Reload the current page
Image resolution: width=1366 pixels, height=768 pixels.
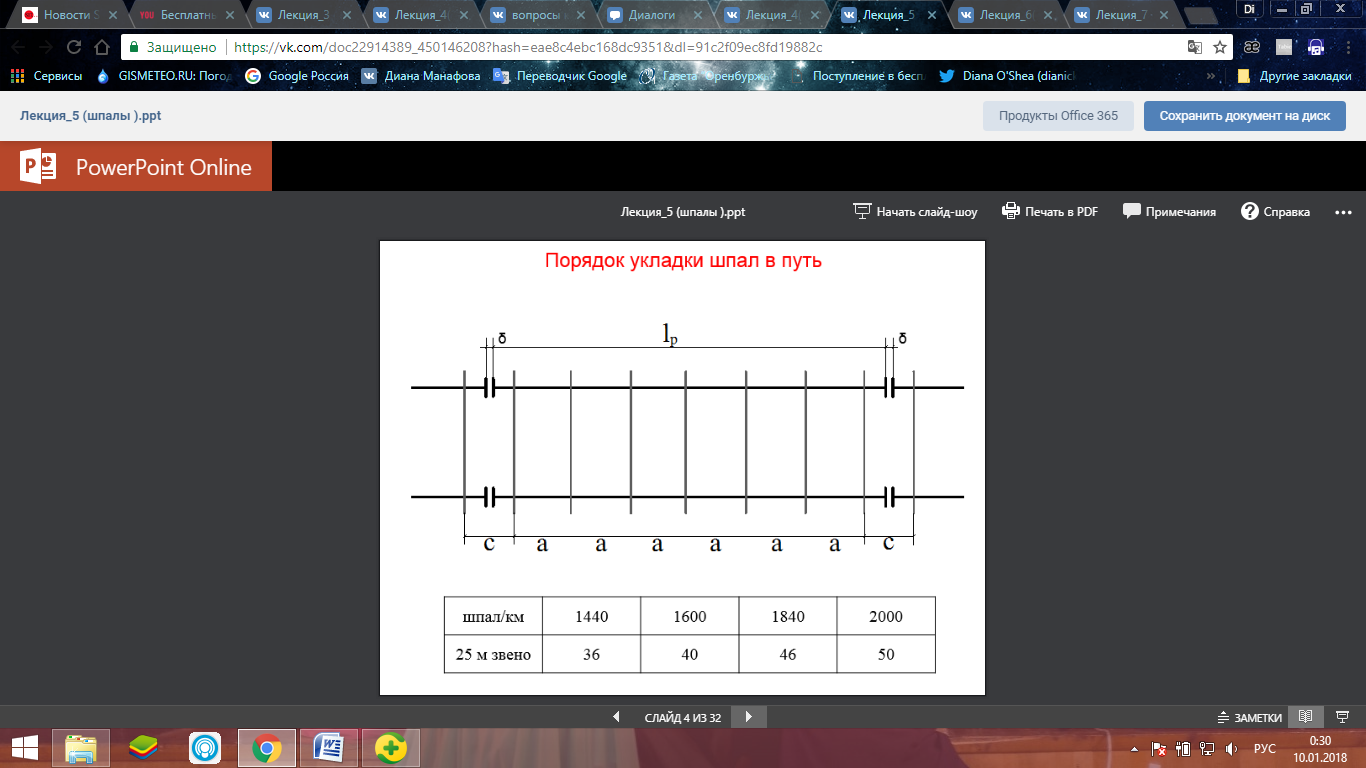(74, 47)
